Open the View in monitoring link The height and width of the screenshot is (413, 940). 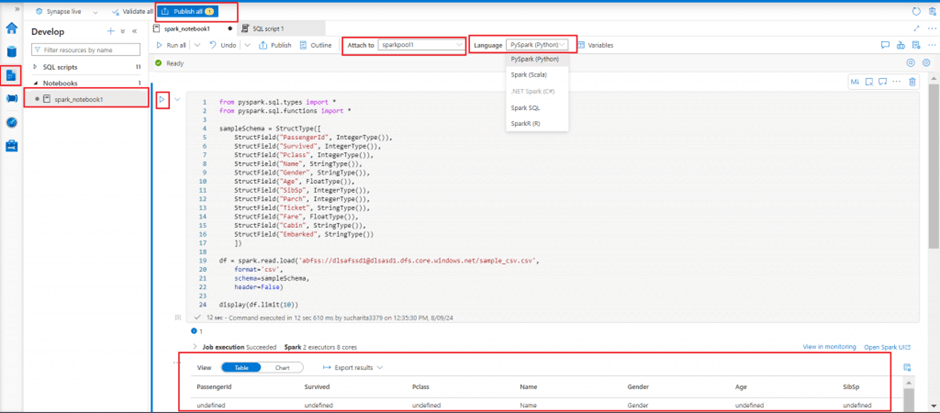click(x=829, y=346)
